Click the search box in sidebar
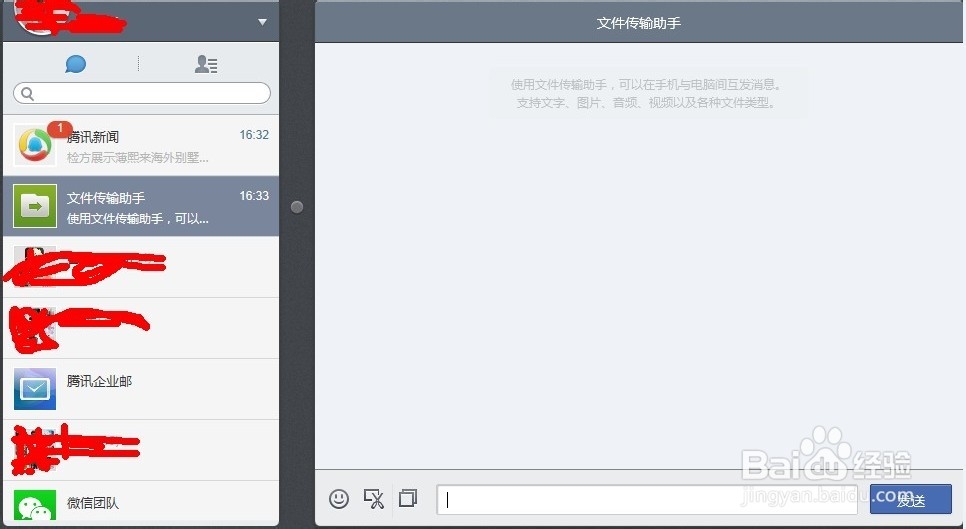Image resolution: width=966 pixels, height=529 pixels. (142, 93)
